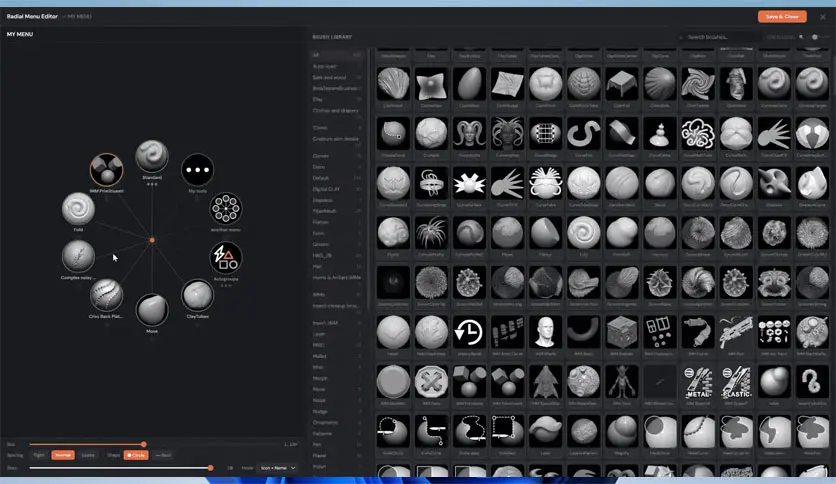Click the orange radial menu center point
The width and height of the screenshot is (836, 484).
152,240
